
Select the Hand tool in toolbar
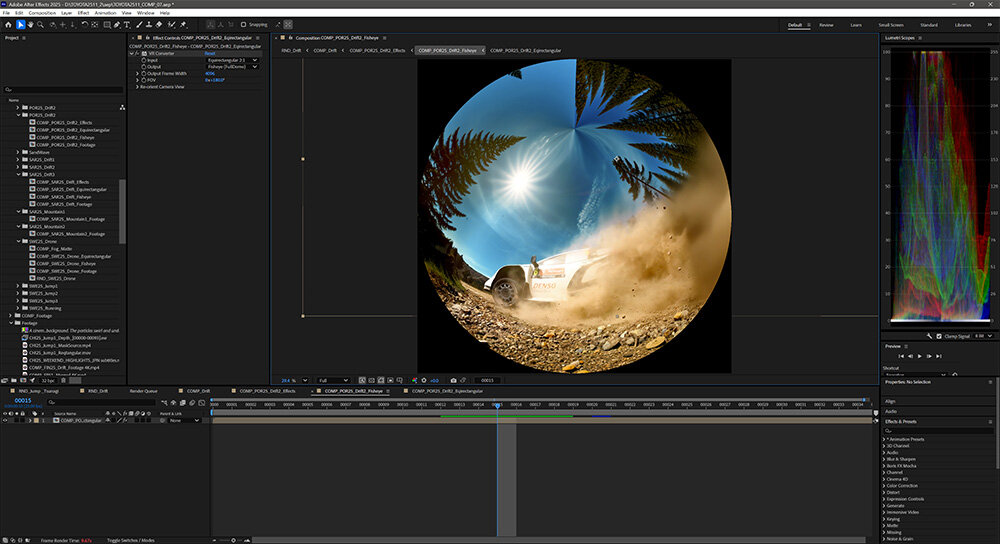click(30, 24)
